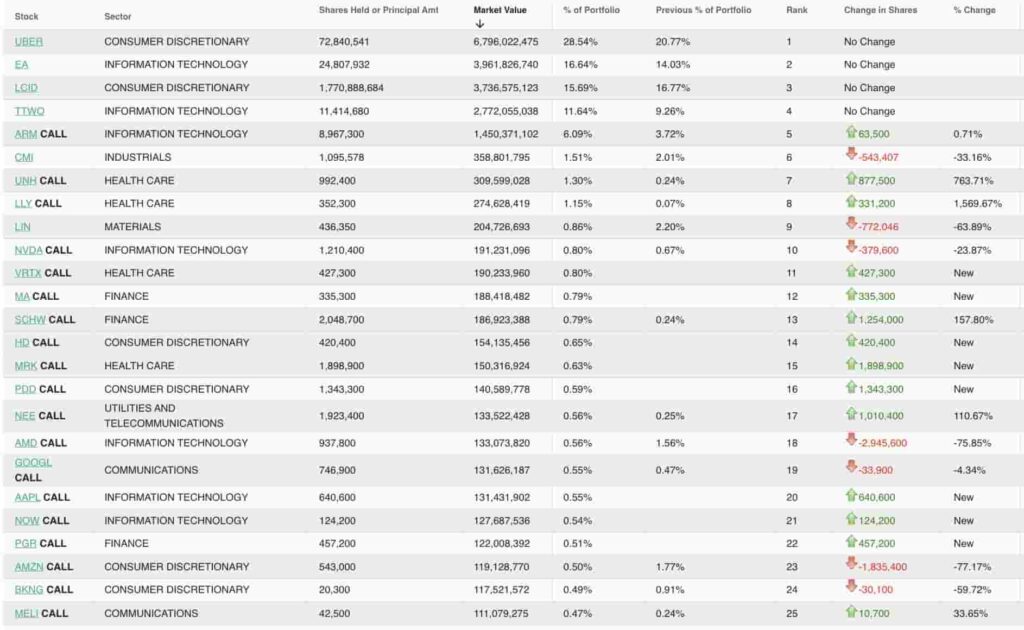Sort table by Rank column header
1024x630 pixels.
[x=797, y=10]
